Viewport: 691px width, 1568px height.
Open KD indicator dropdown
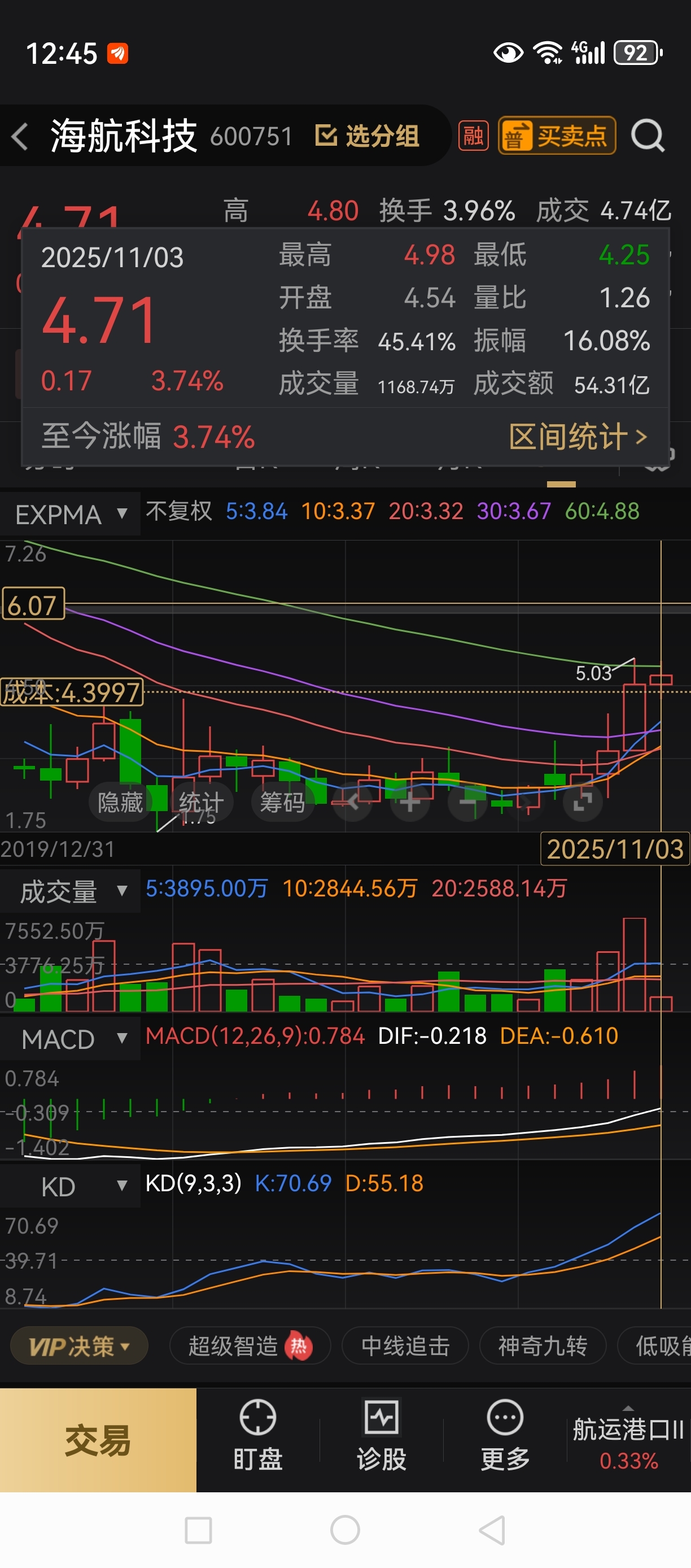[70, 1186]
